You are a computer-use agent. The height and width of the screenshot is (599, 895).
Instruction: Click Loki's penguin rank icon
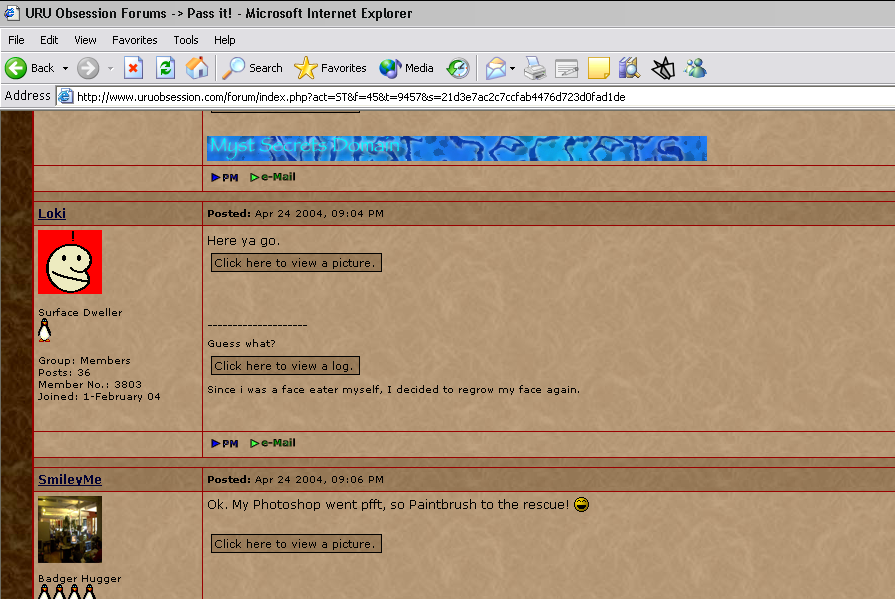[45, 330]
